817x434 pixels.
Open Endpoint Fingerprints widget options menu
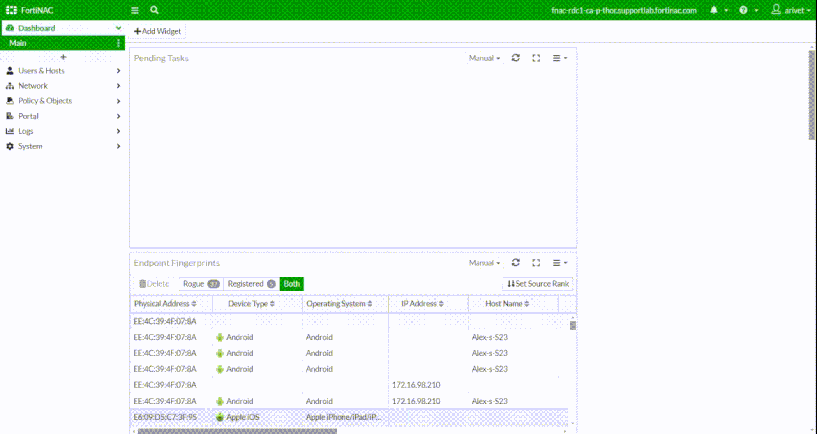pos(560,263)
